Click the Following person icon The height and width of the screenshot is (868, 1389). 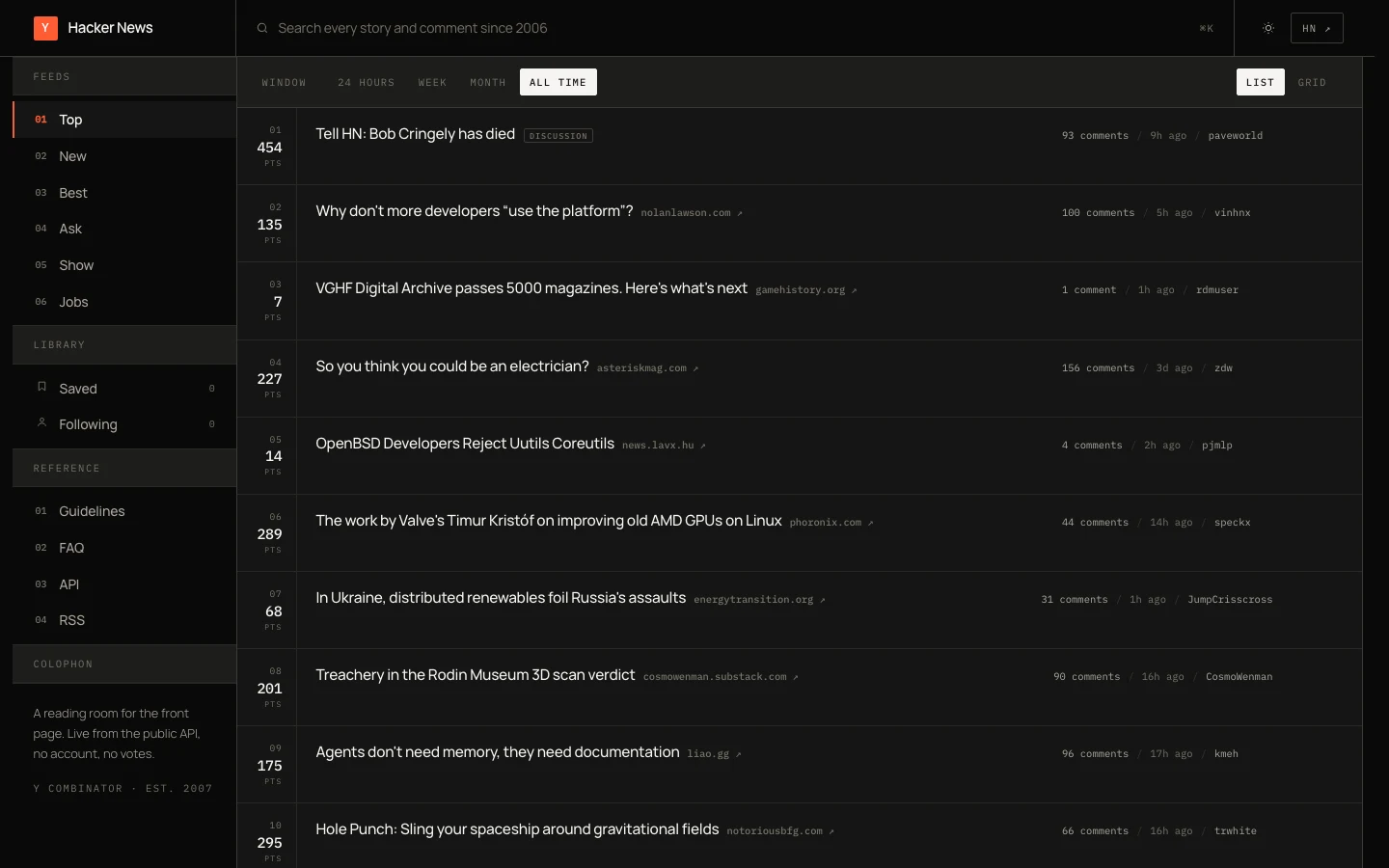[x=41, y=422]
